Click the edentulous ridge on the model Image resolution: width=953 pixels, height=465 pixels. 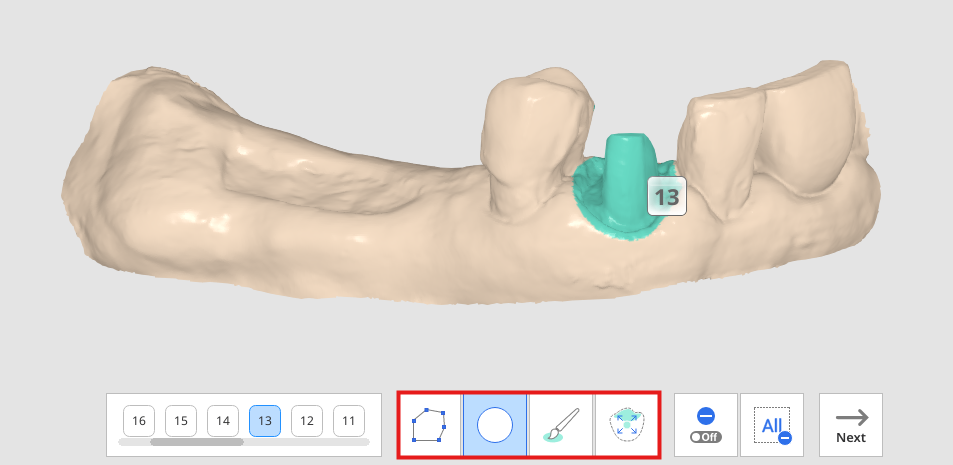[304, 182]
